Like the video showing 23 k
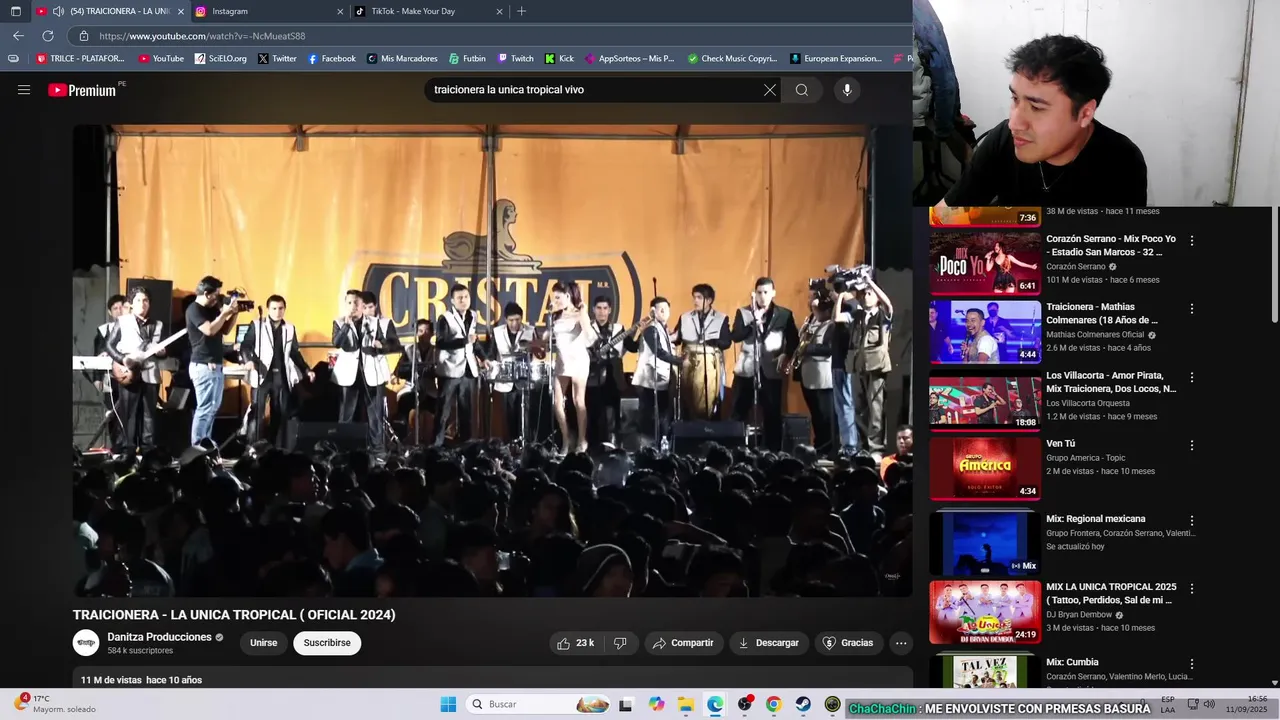1280x720 pixels. [576, 643]
